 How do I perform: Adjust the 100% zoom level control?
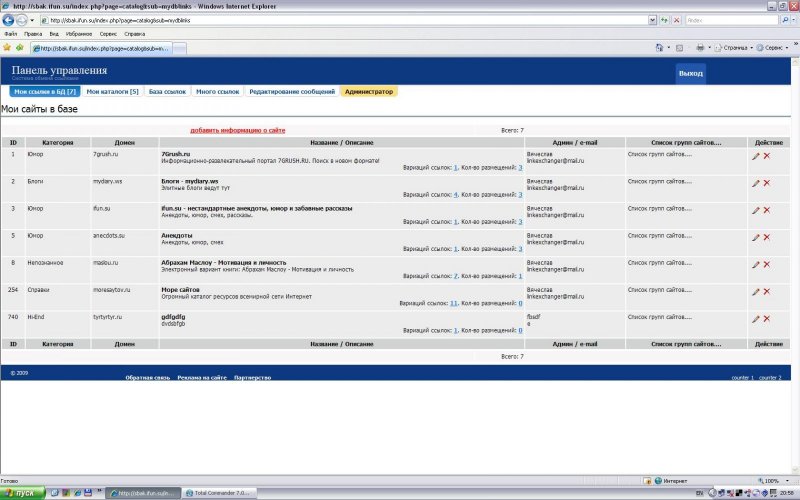click(773, 481)
